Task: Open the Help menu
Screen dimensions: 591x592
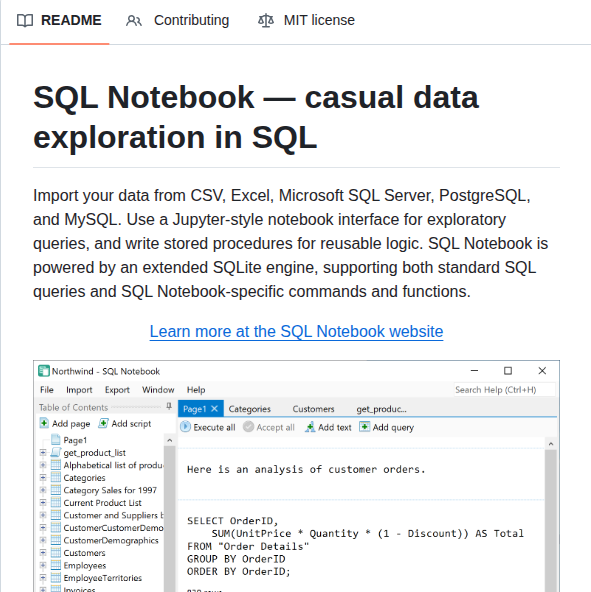Action: coord(196,390)
